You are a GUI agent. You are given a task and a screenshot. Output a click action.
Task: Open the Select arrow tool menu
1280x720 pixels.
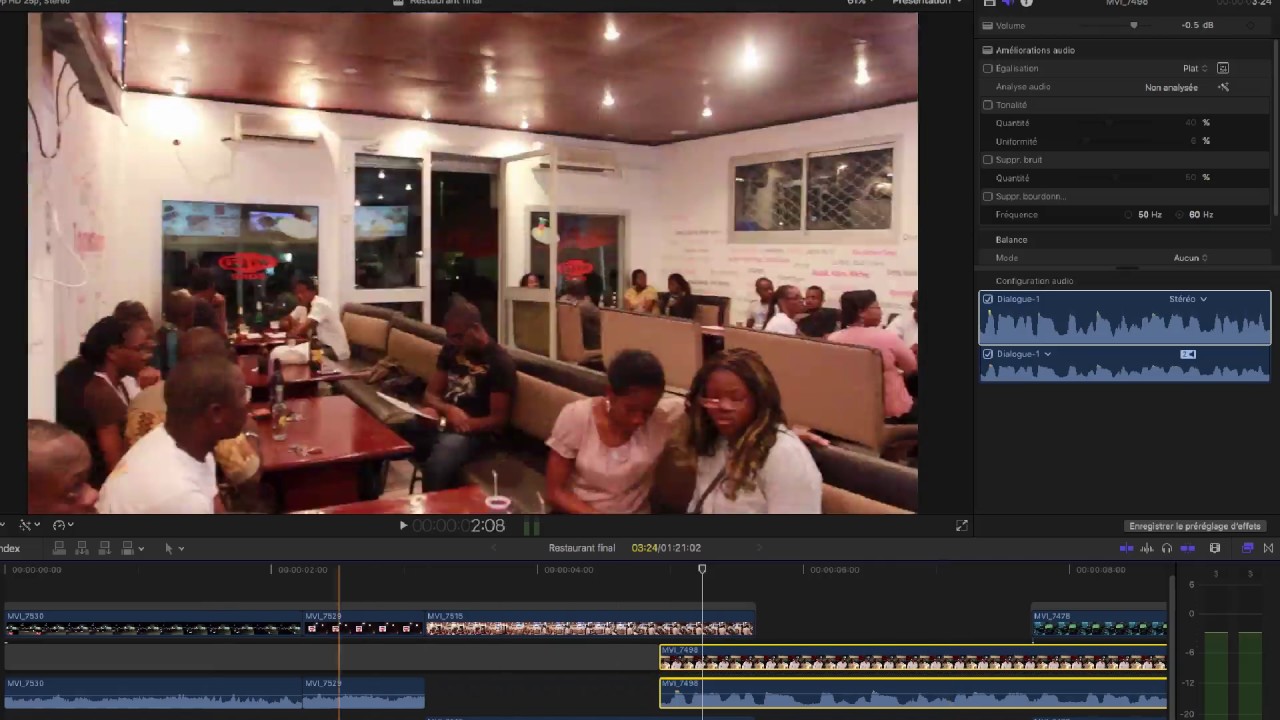(173, 548)
